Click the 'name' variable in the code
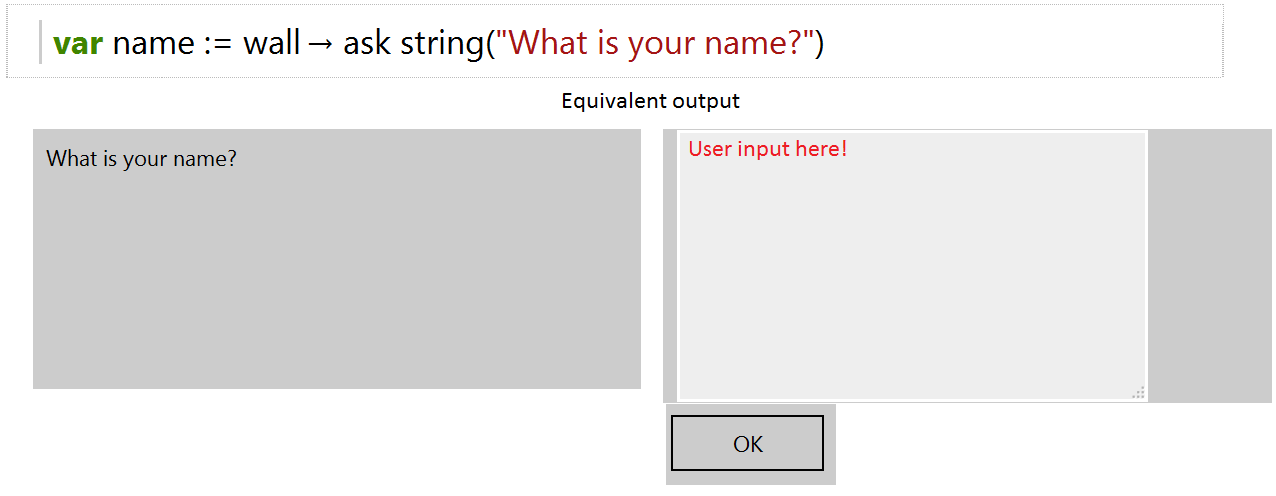This screenshot has height=496, width=1276. click(x=153, y=43)
